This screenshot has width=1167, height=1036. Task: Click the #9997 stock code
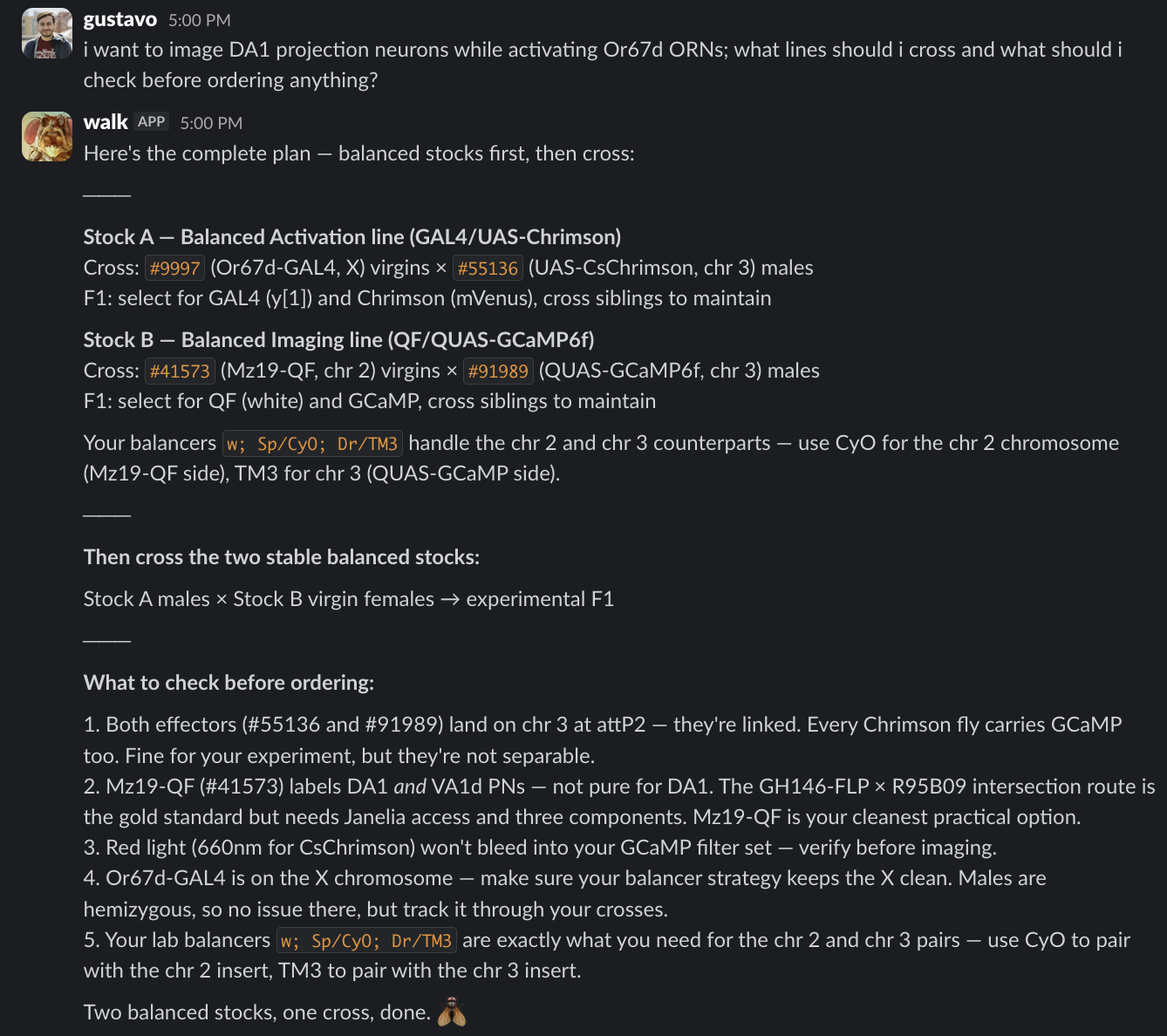(174, 268)
